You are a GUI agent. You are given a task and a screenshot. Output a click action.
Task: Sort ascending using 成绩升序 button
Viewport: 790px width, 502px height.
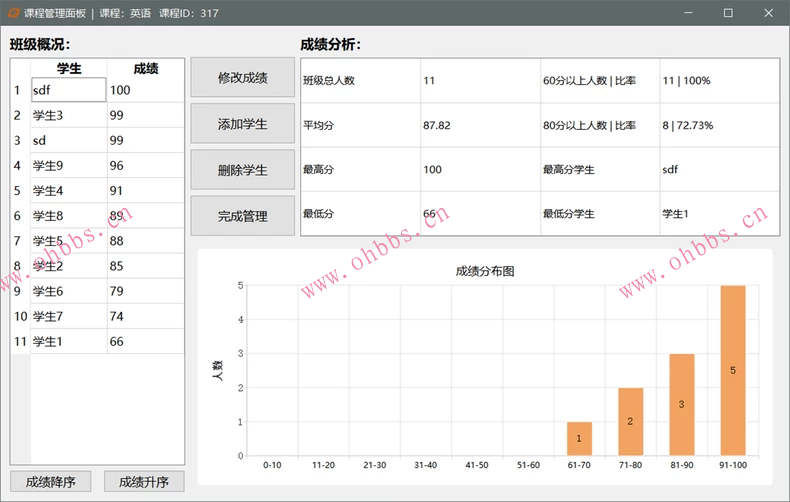click(144, 481)
